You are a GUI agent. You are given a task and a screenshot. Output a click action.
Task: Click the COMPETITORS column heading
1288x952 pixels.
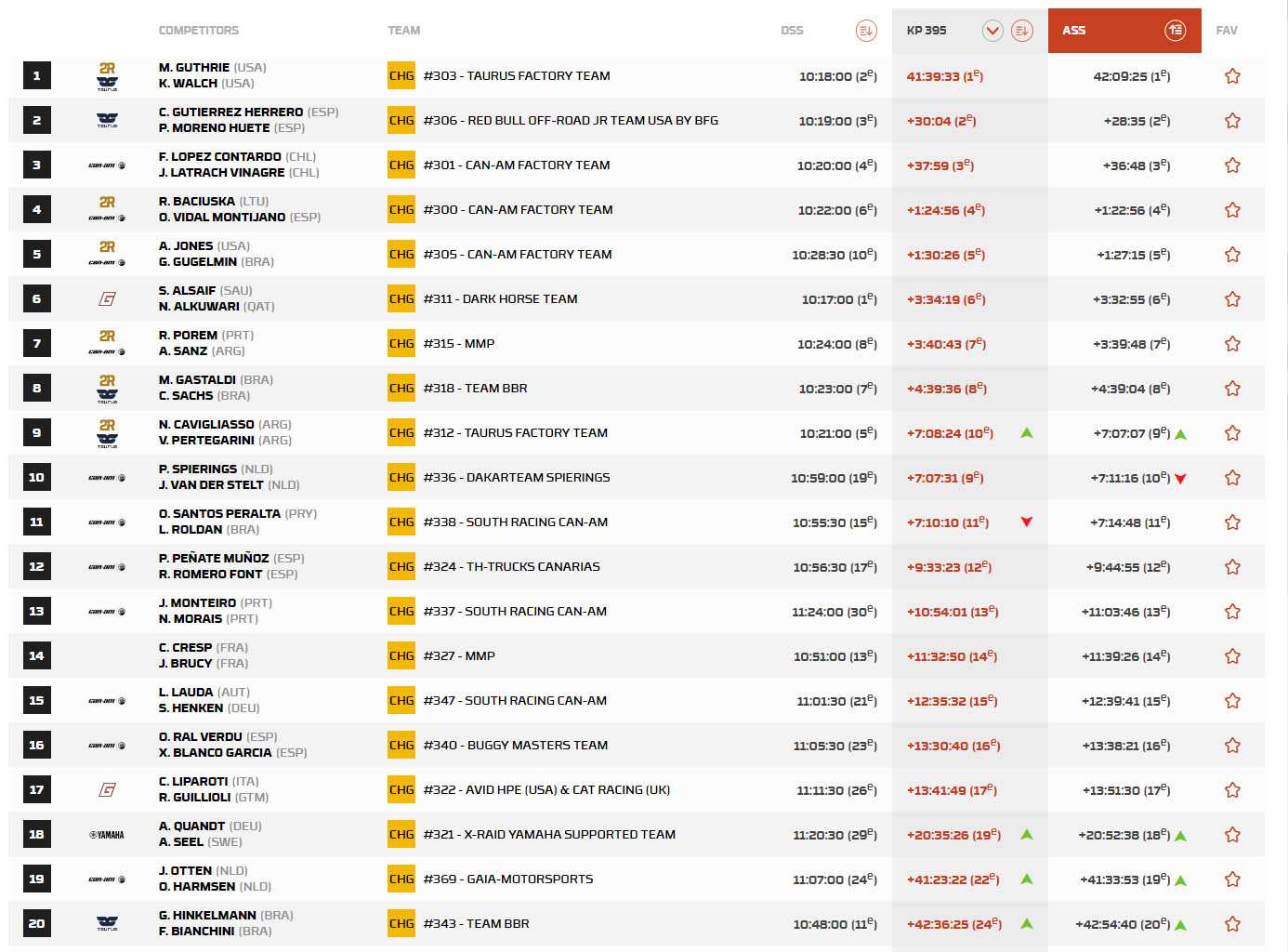199,31
